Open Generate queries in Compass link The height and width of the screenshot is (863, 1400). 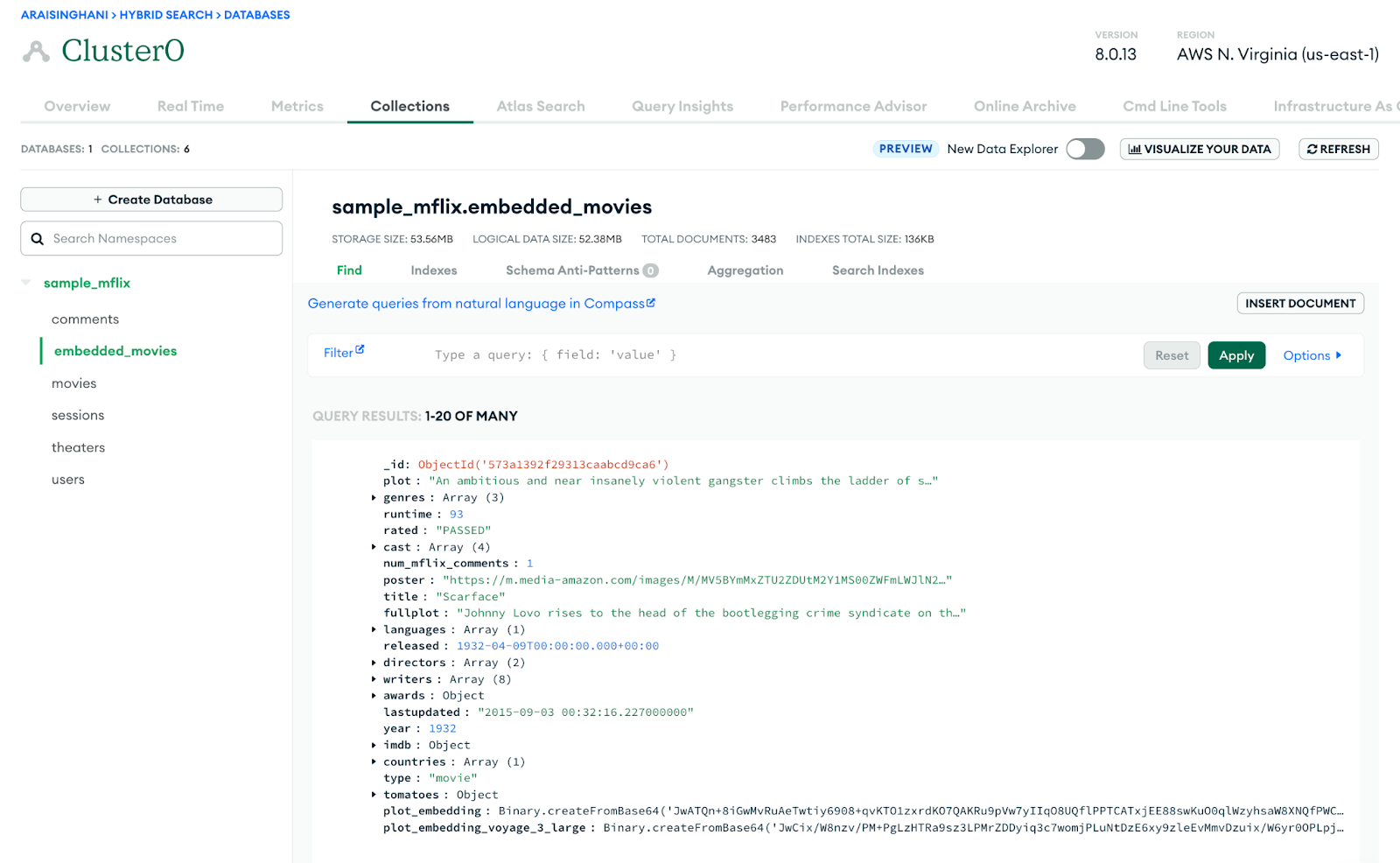click(476, 304)
